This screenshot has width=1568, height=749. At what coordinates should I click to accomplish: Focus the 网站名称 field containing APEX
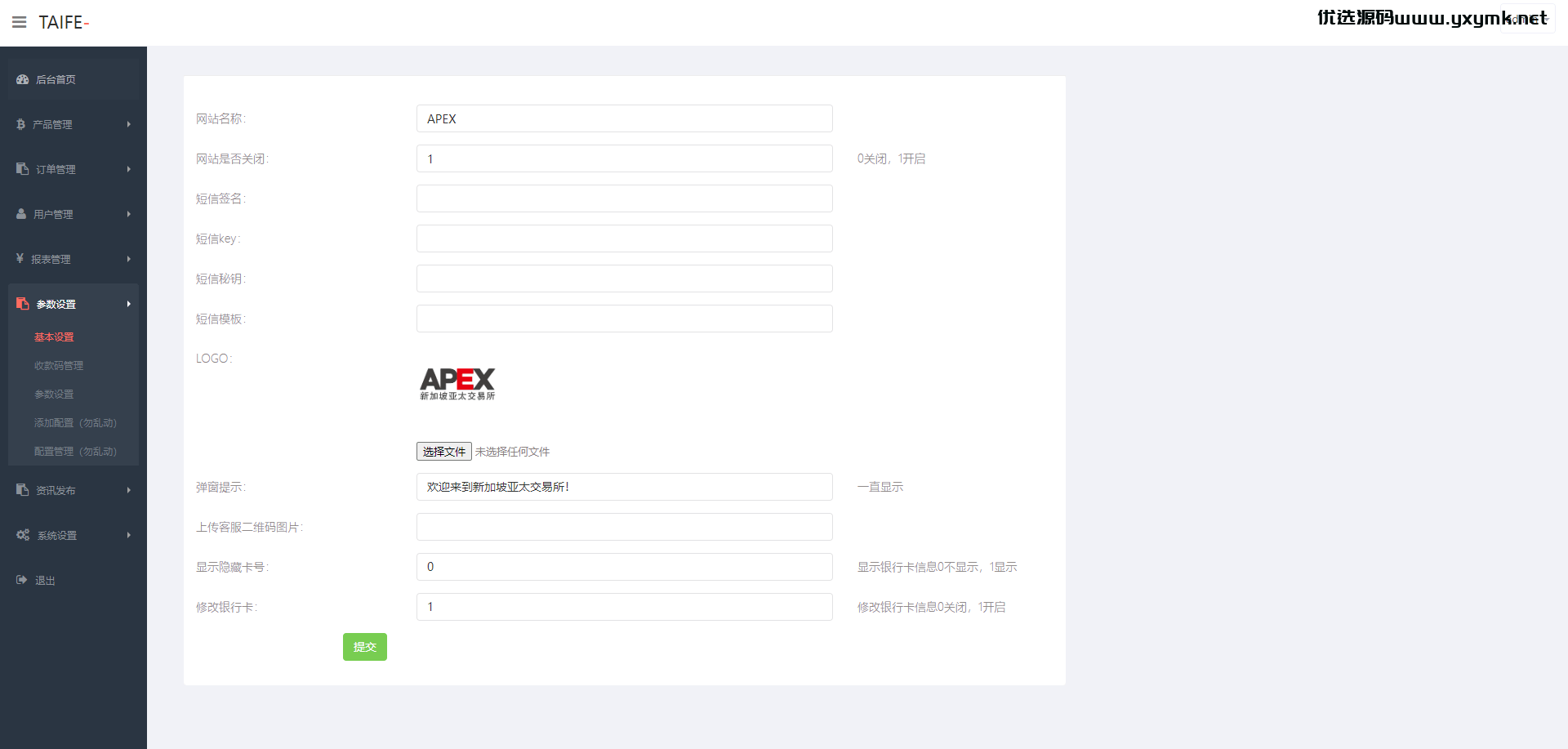click(625, 118)
